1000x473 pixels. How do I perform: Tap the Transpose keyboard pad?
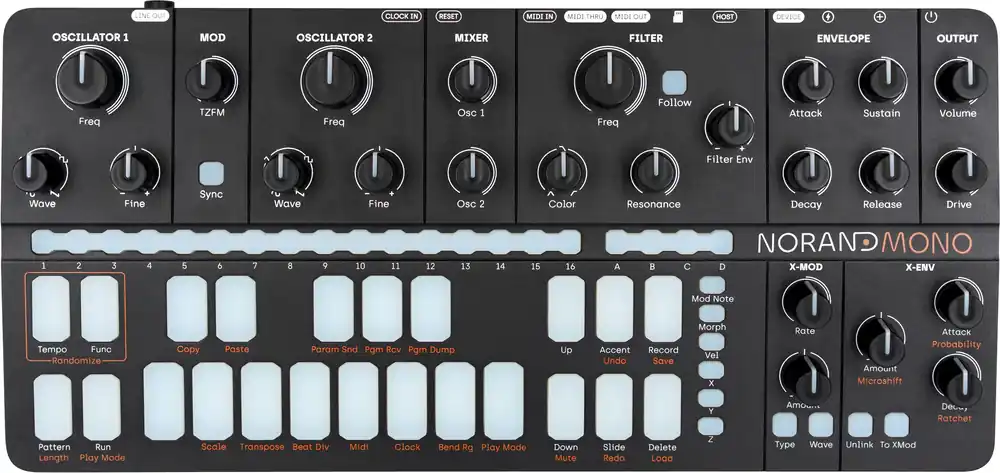click(x=261, y=402)
